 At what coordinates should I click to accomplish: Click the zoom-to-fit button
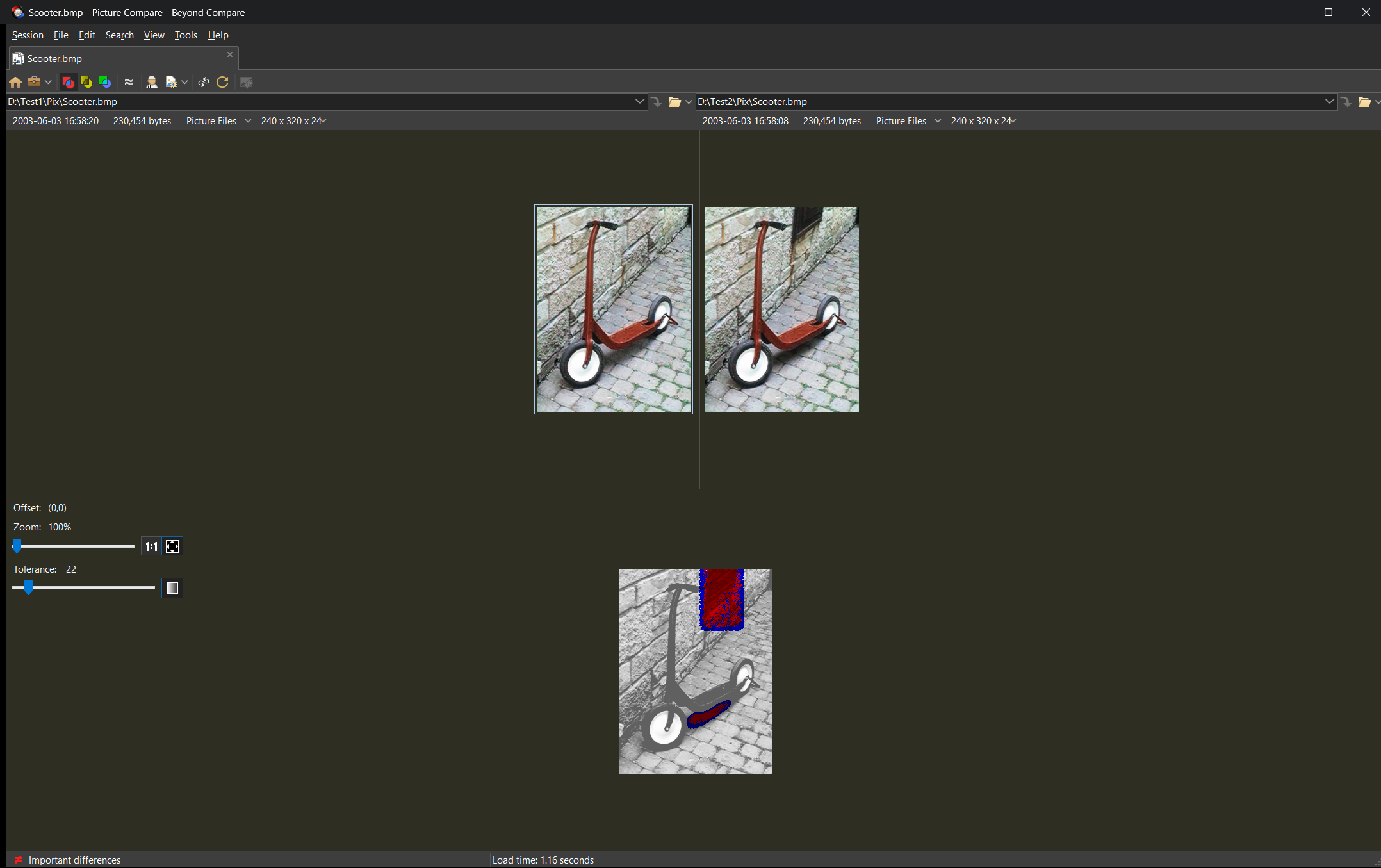tap(172, 546)
